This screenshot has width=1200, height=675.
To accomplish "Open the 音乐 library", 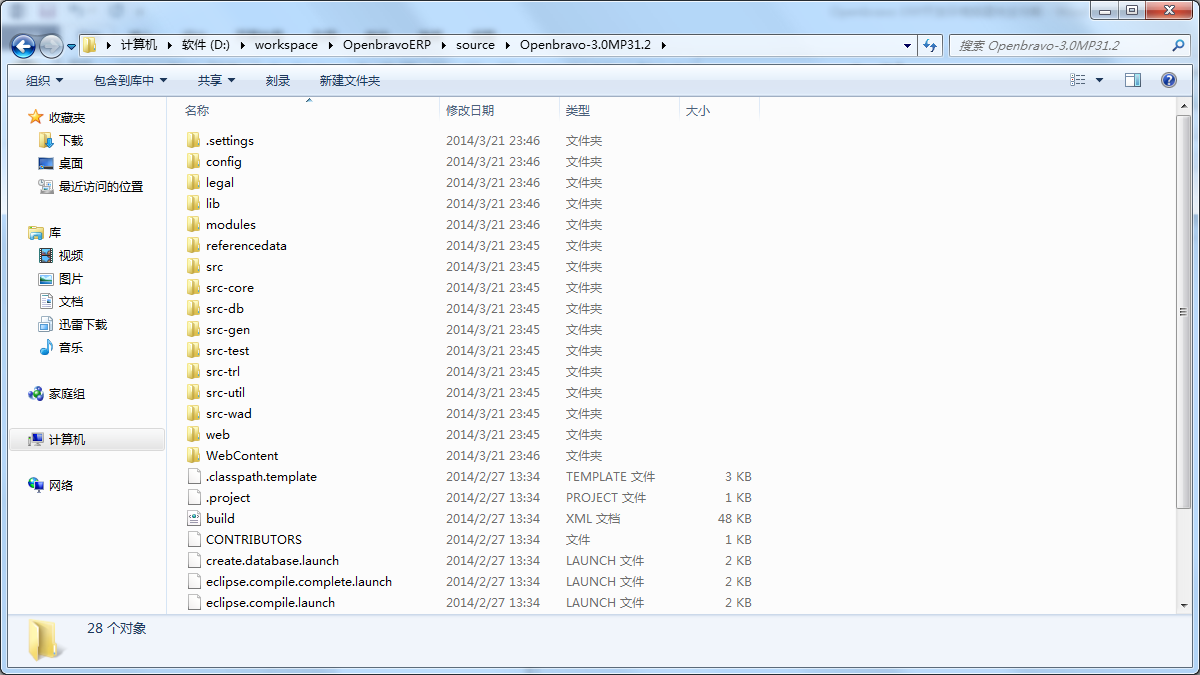I will click(71, 347).
